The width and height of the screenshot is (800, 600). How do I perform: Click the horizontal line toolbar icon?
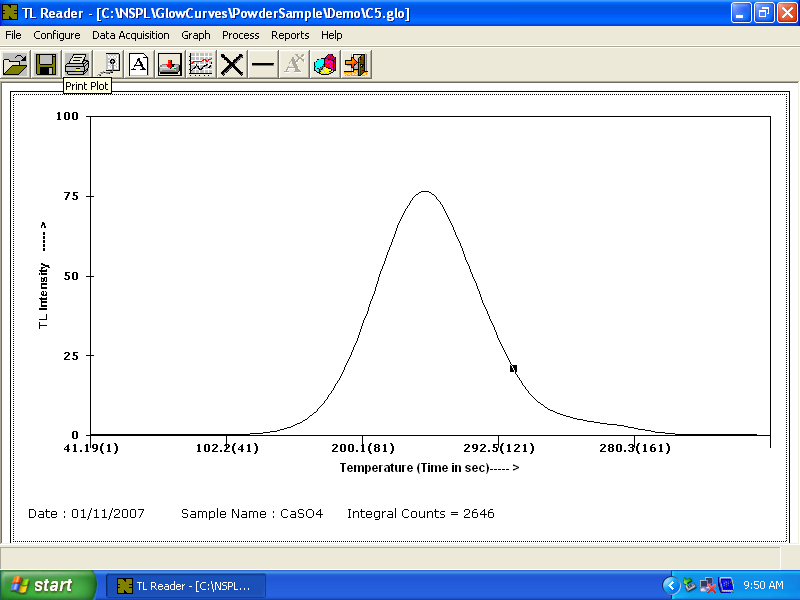click(x=263, y=65)
